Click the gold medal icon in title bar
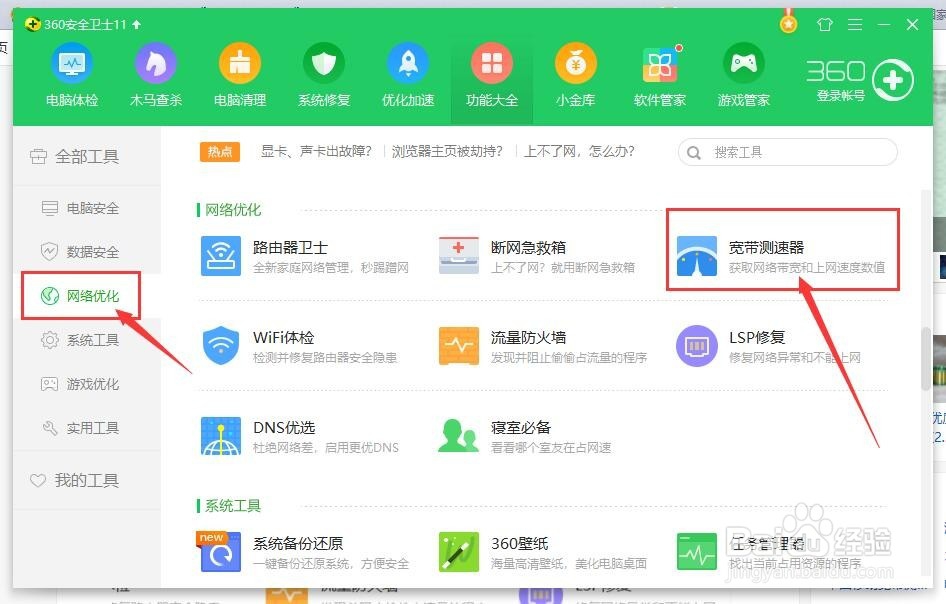This screenshot has width=946, height=604. tap(788, 22)
